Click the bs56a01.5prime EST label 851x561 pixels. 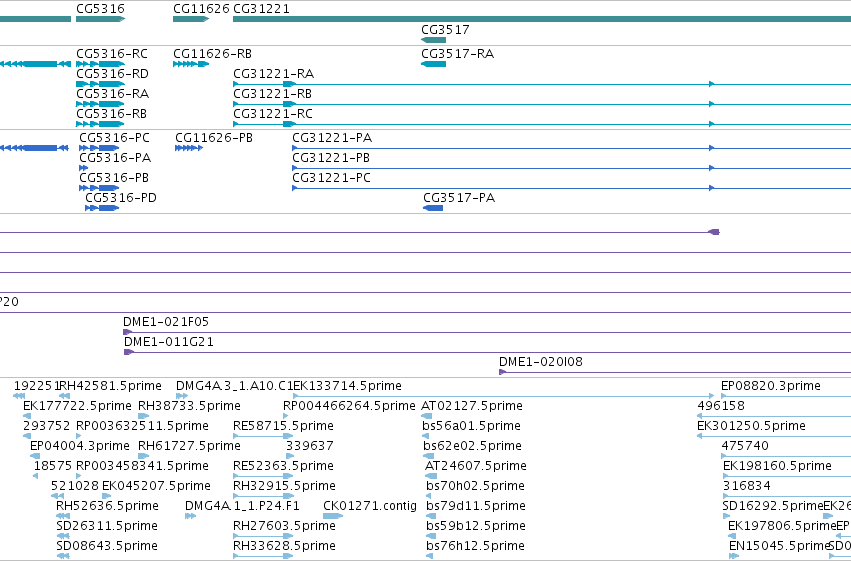[472, 426]
